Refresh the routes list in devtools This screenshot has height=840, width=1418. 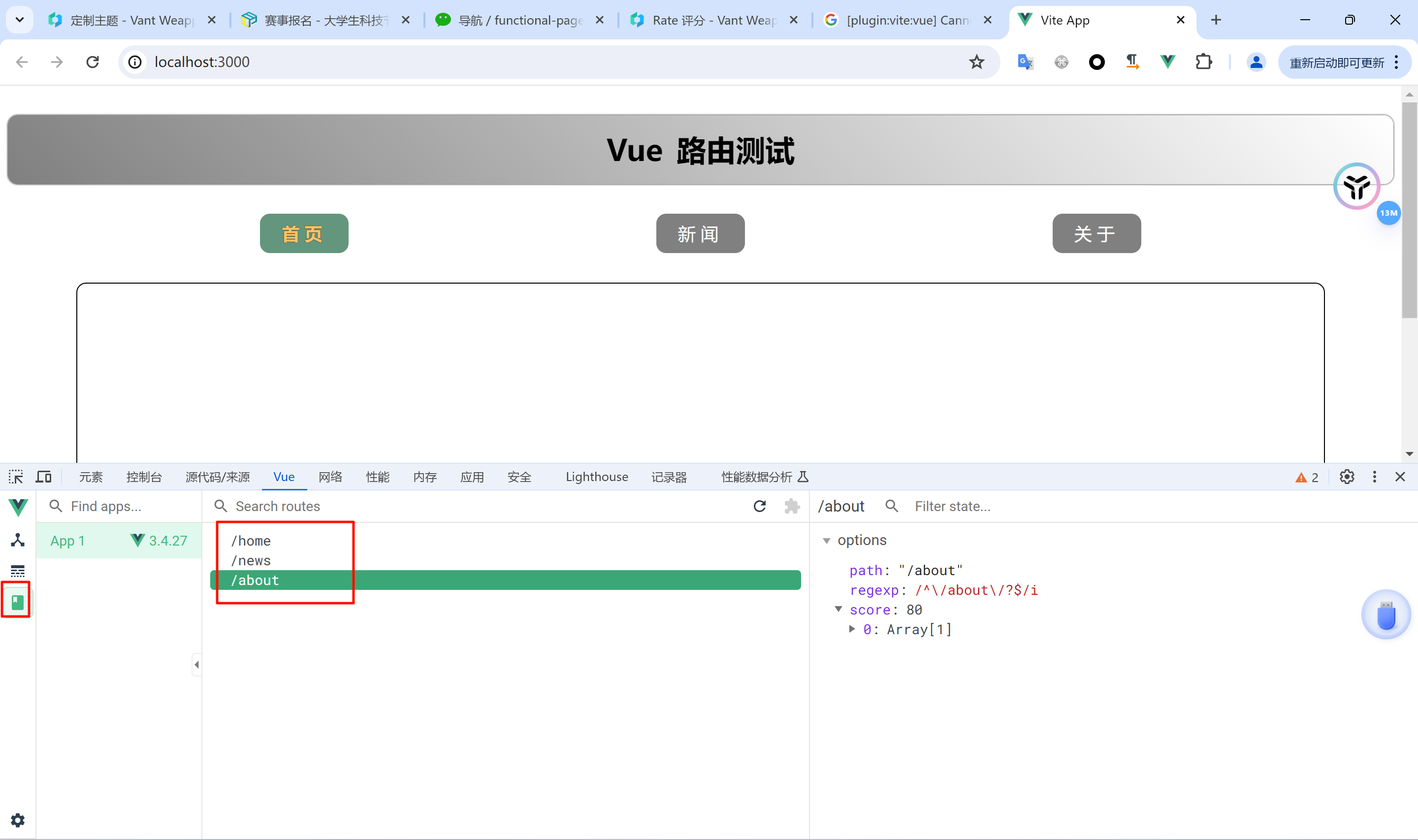(x=759, y=506)
